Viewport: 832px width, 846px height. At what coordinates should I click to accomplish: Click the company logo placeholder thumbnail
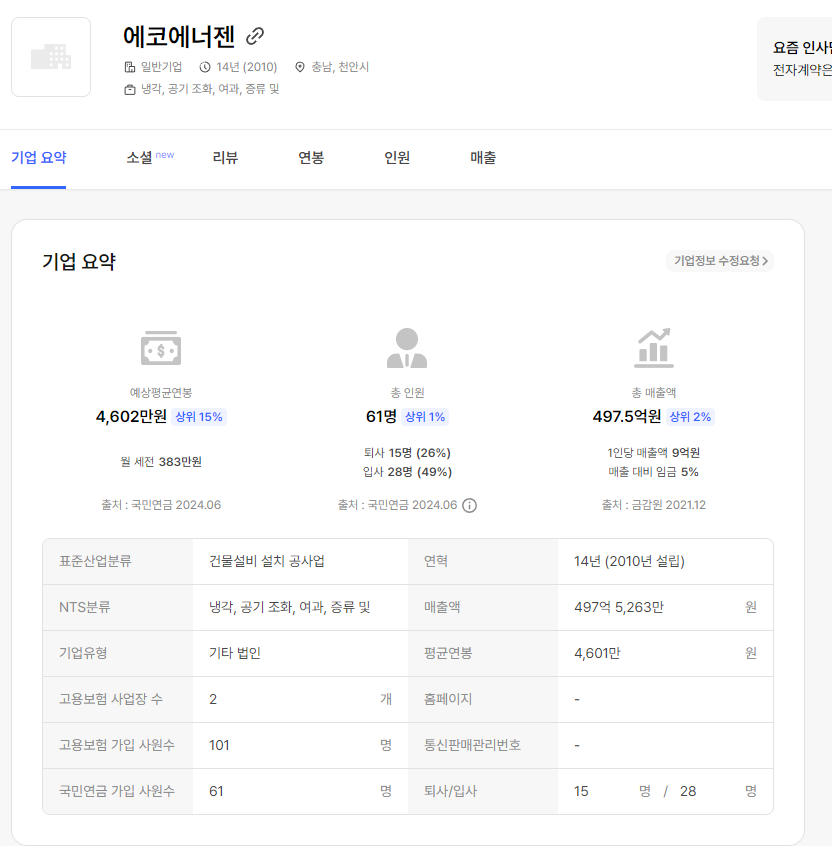(51, 57)
